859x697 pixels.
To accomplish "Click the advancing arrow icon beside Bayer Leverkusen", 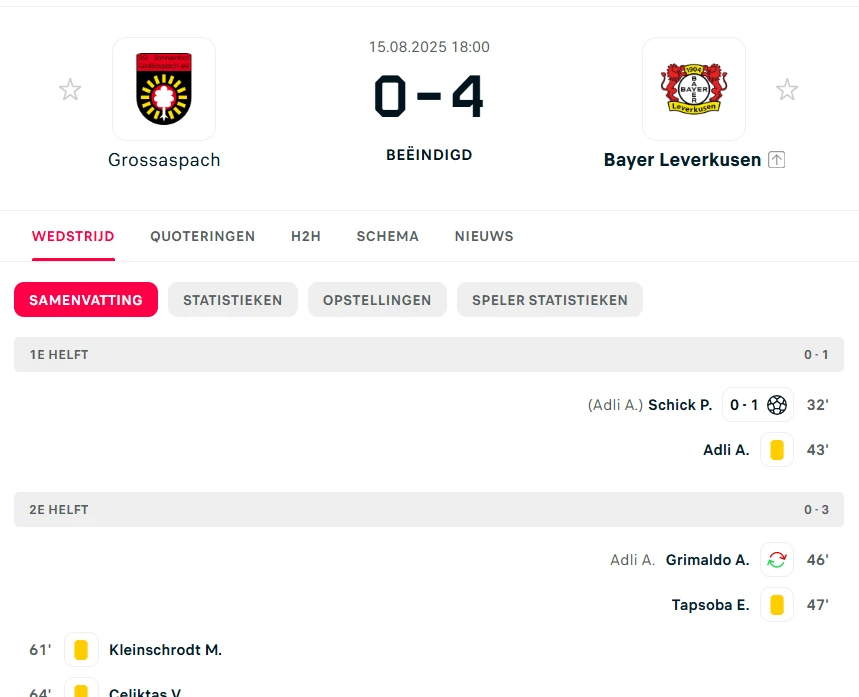I will (x=776, y=159).
